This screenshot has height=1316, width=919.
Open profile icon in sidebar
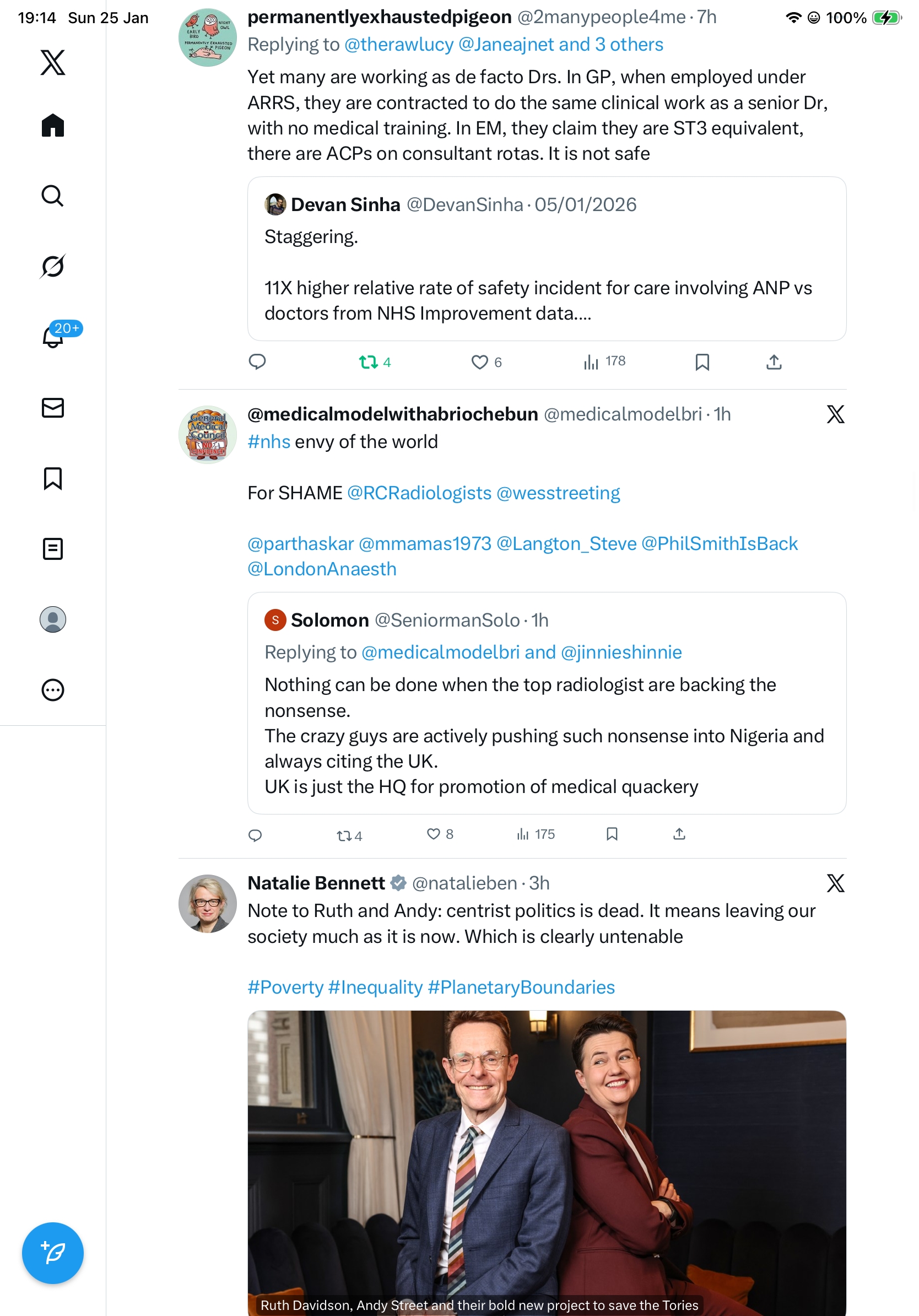click(53, 619)
